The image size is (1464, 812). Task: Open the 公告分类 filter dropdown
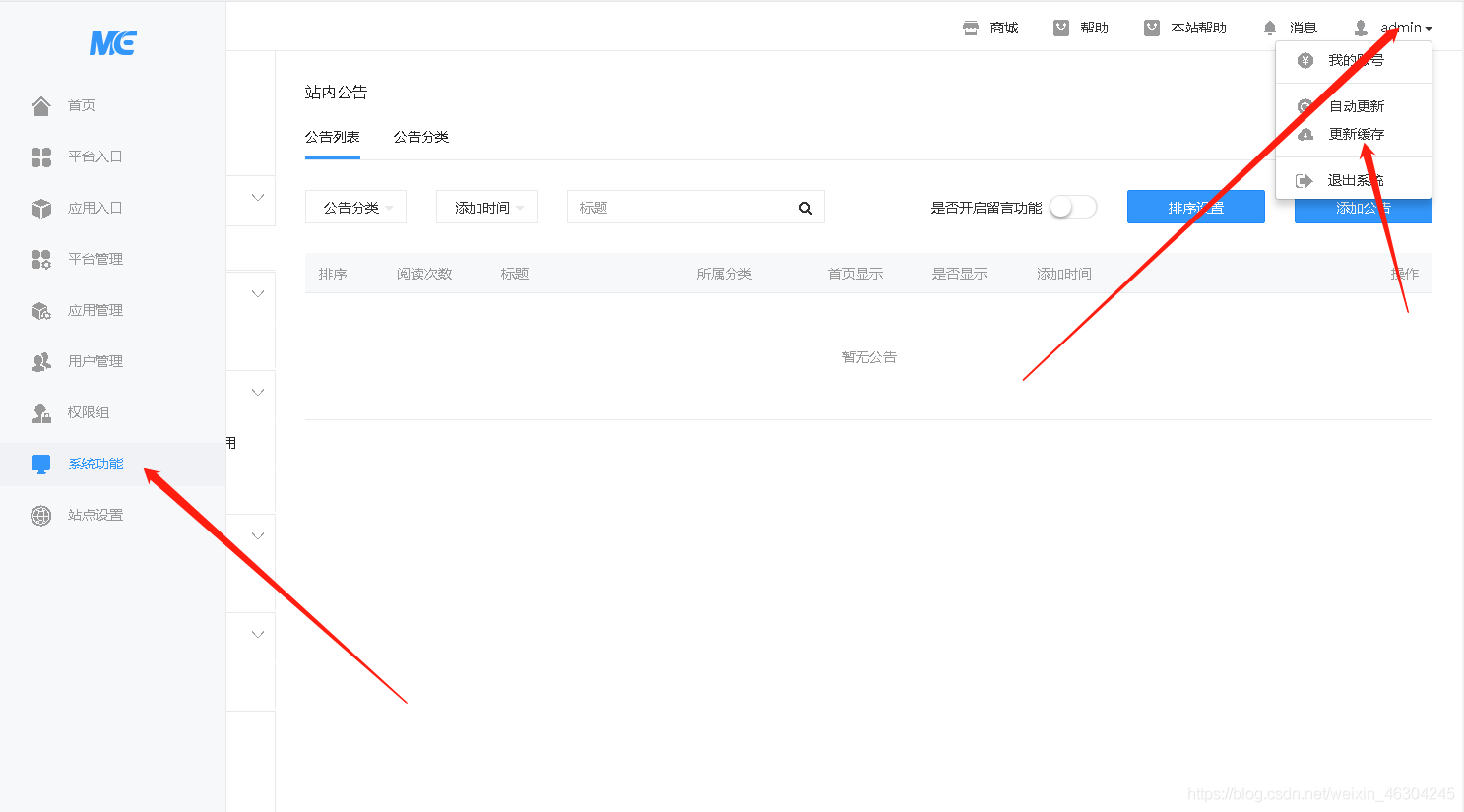pos(355,207)
